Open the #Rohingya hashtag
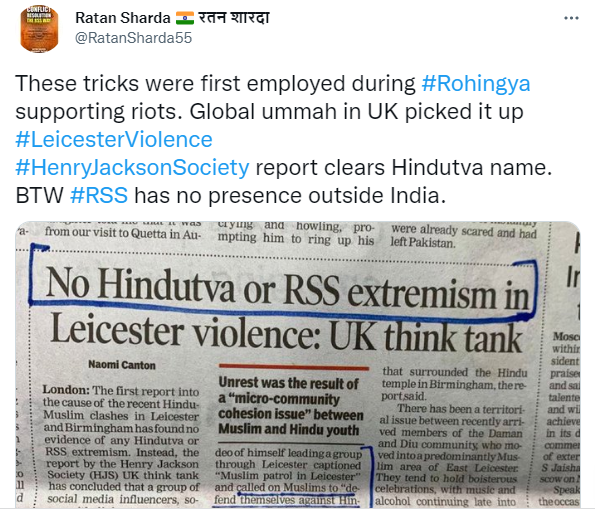595x509 pixels. 476,84
